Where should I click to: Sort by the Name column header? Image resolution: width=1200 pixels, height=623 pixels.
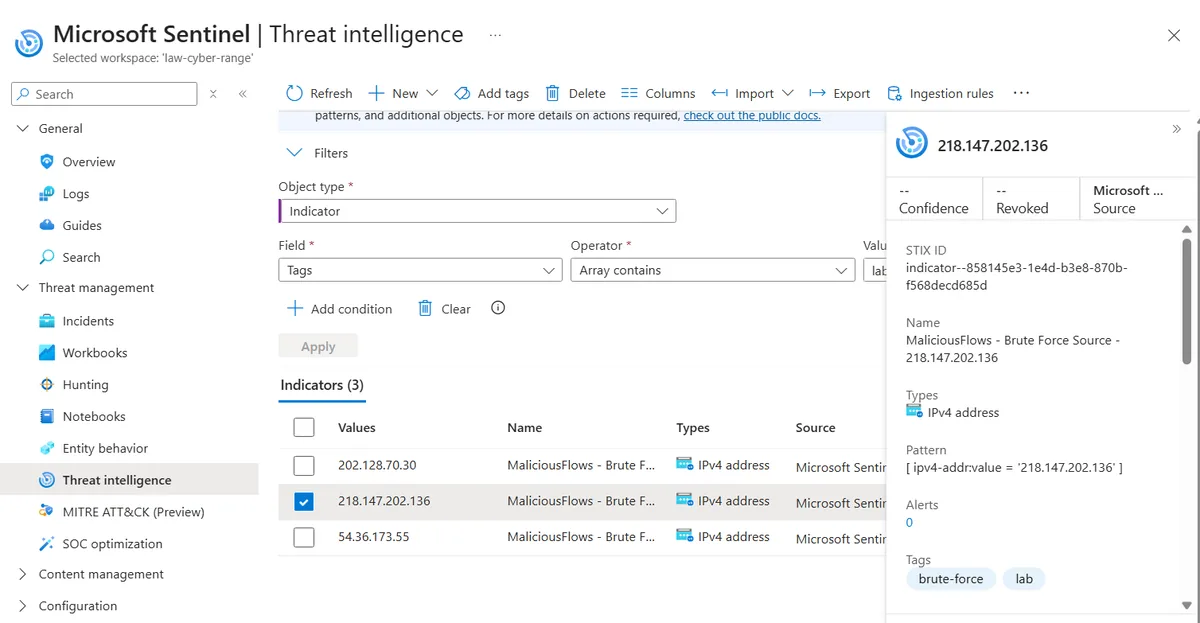(524, 428)
